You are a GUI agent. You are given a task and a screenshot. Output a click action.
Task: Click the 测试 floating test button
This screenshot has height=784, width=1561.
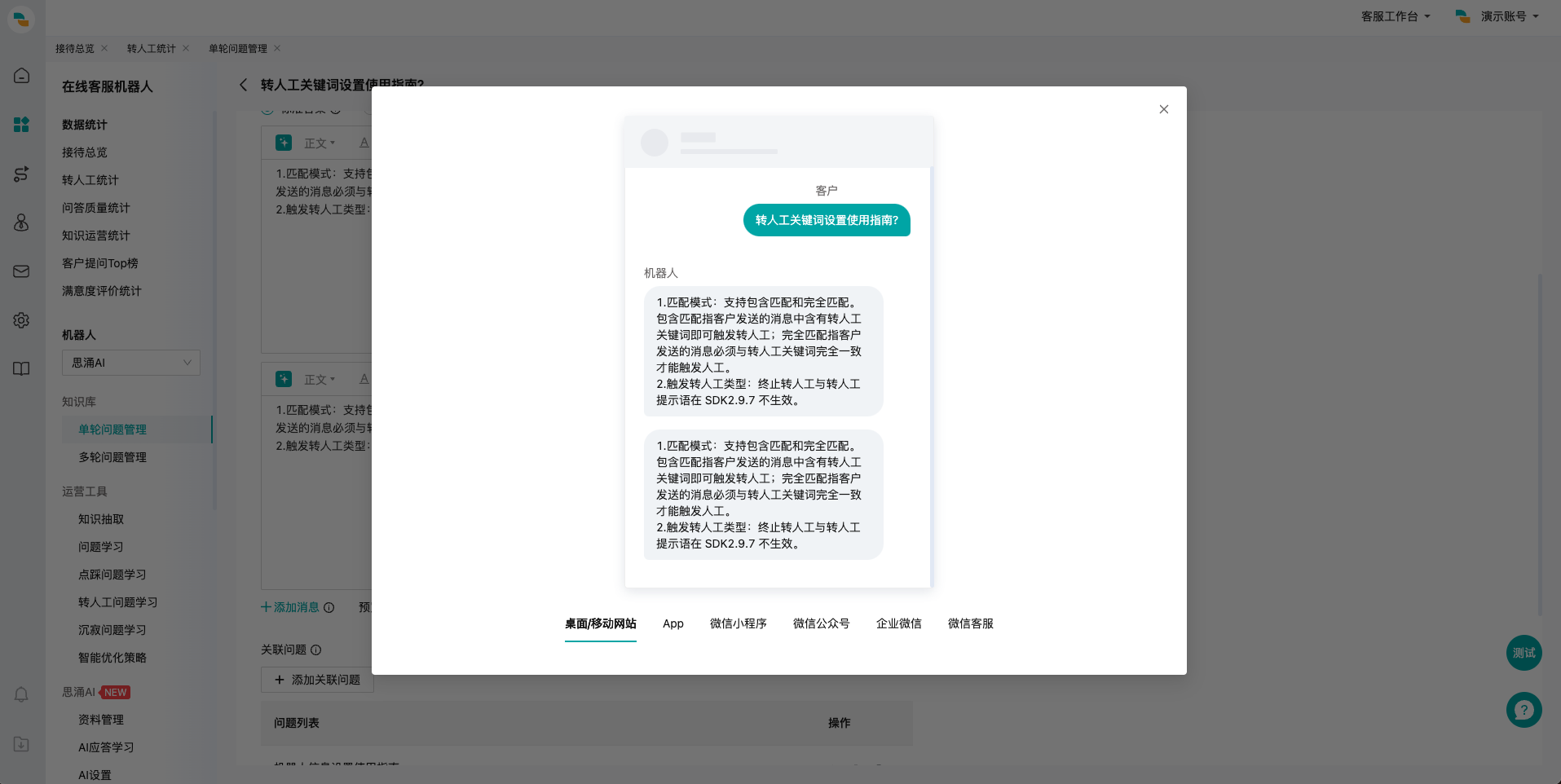point(1524,653)
